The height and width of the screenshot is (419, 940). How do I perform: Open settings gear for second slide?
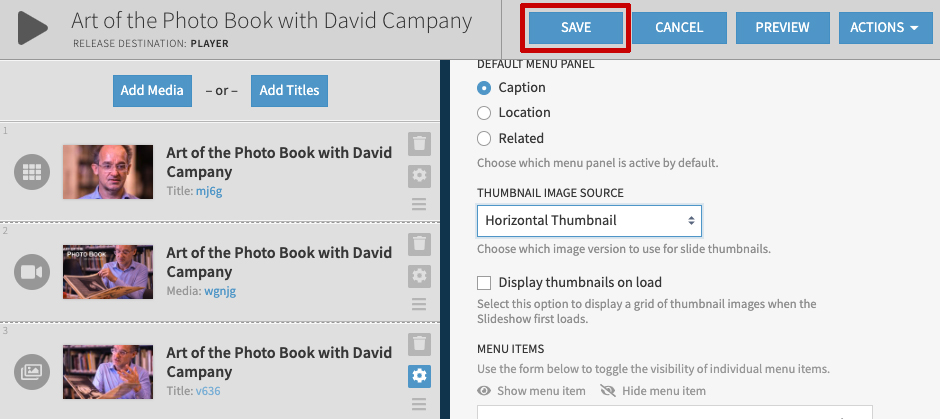[420, 276]
